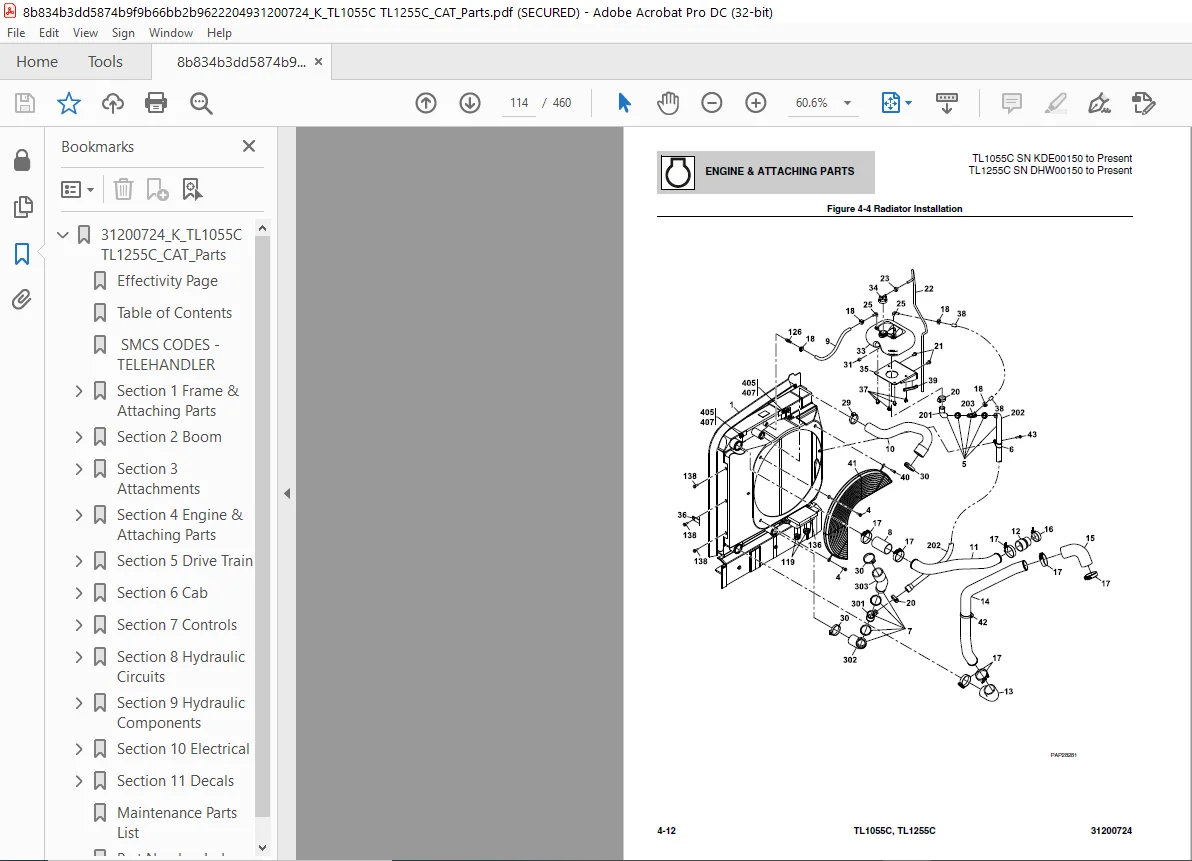The width and height of the screenshot is (1192, 861).
Task: Open the Table of Contents bookmark
Action: click(x=174, y=313)
